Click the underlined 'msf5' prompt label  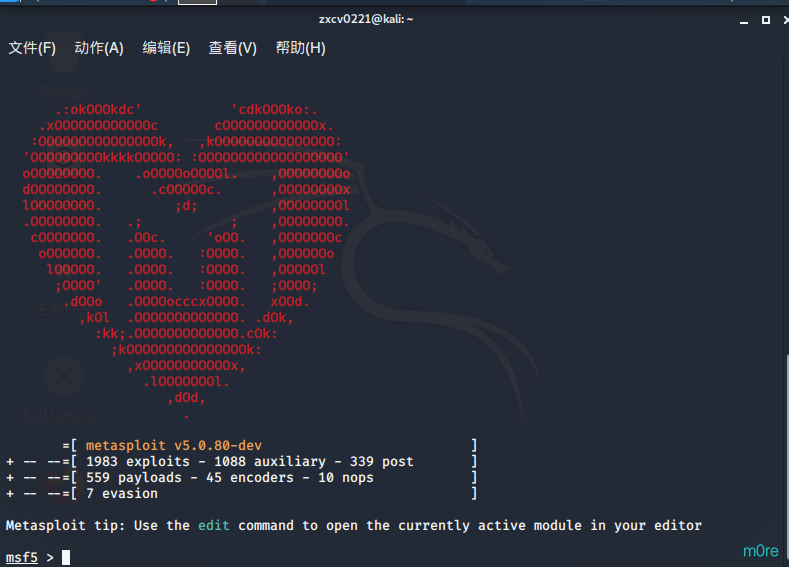coord(22,557)
